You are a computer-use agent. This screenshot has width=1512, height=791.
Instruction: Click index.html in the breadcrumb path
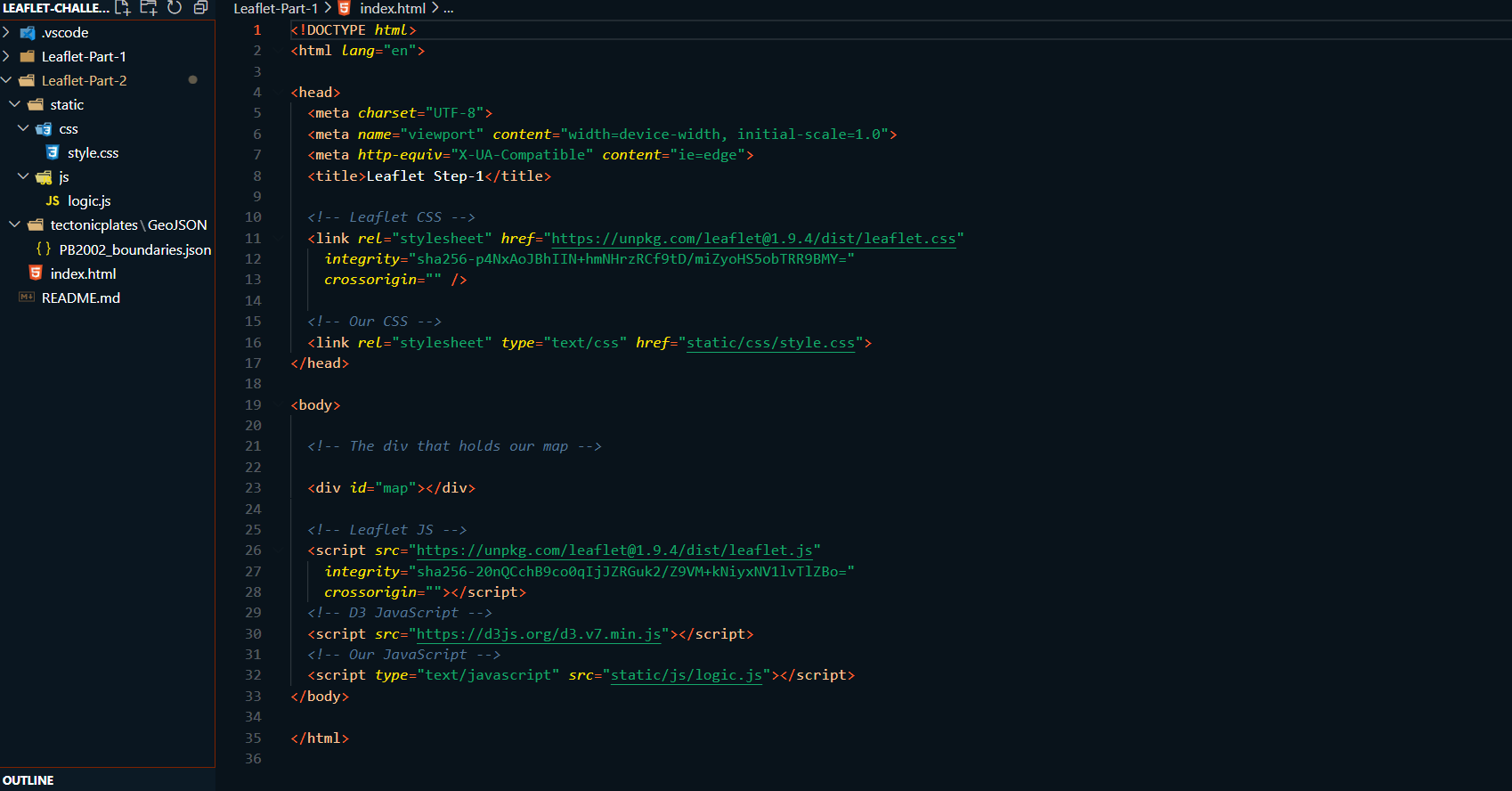[392, 8]
